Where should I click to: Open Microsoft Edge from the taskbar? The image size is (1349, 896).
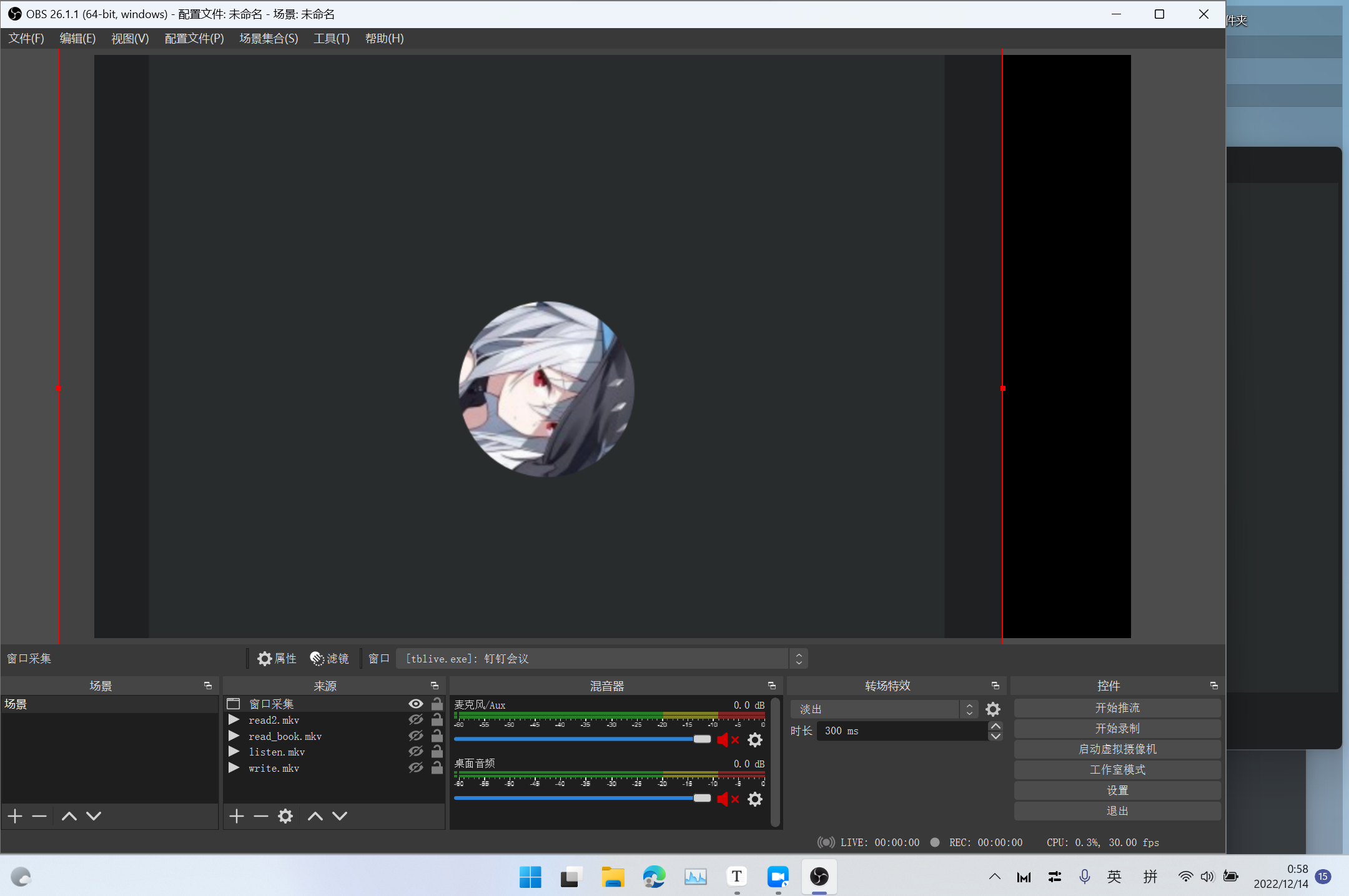(654, 877)
